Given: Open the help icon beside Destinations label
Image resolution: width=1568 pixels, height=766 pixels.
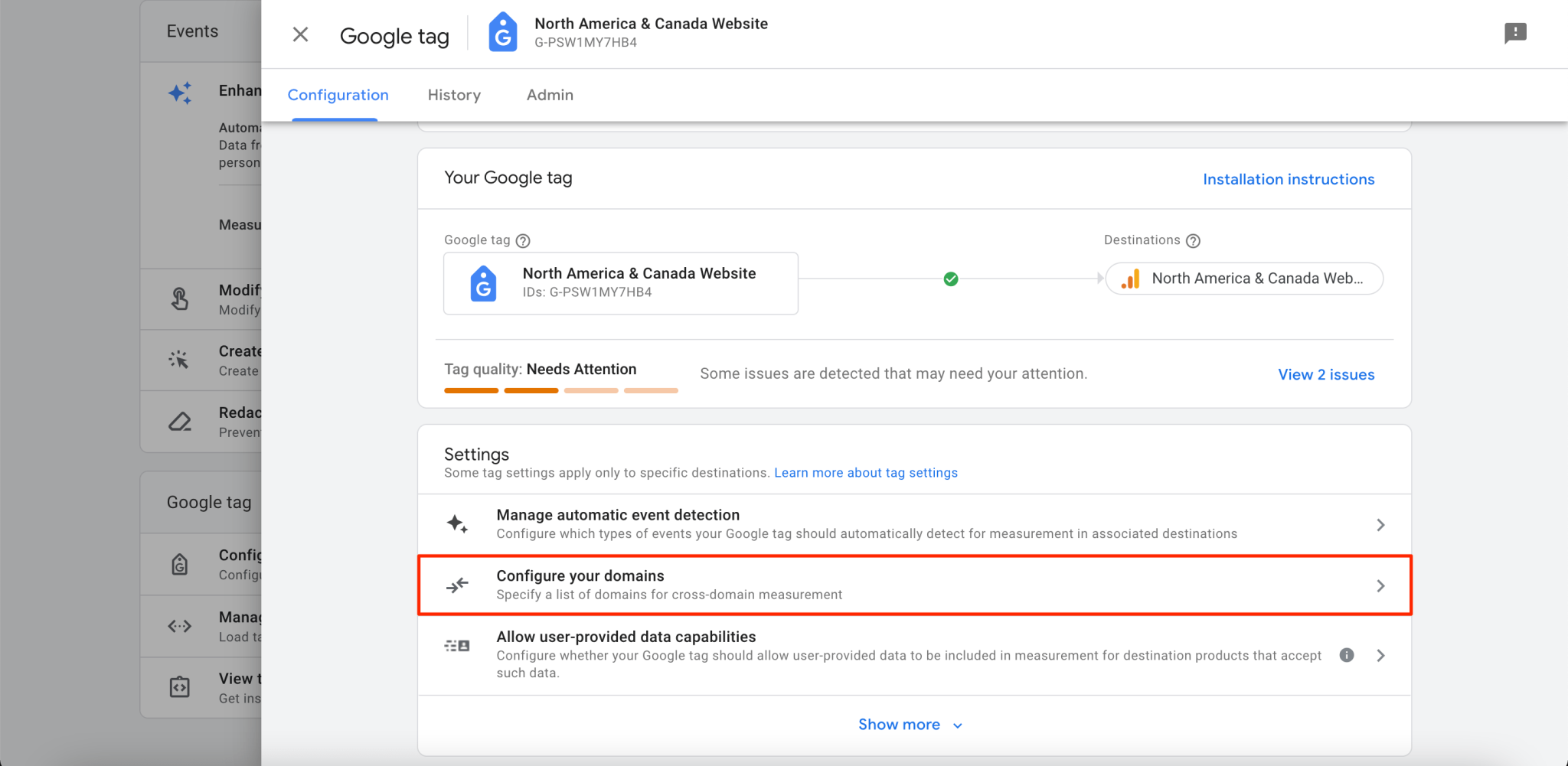Looking at the screenshot, I should pyautogui.click(x=1194, y=240).
